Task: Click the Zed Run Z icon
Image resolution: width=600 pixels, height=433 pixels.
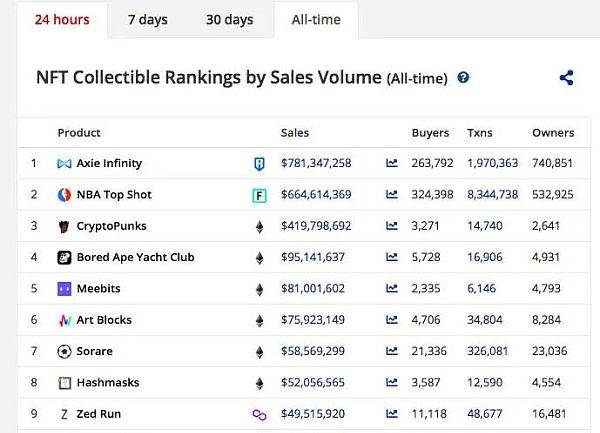Action: 64,414
